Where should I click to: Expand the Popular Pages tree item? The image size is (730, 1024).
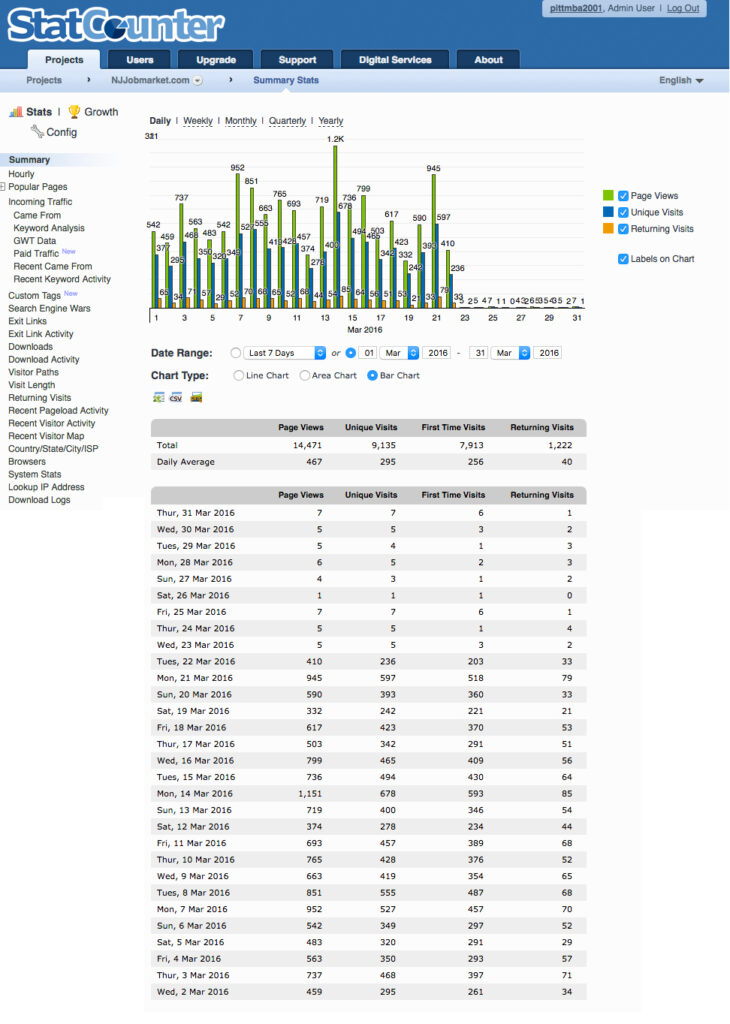pos(4,187)
